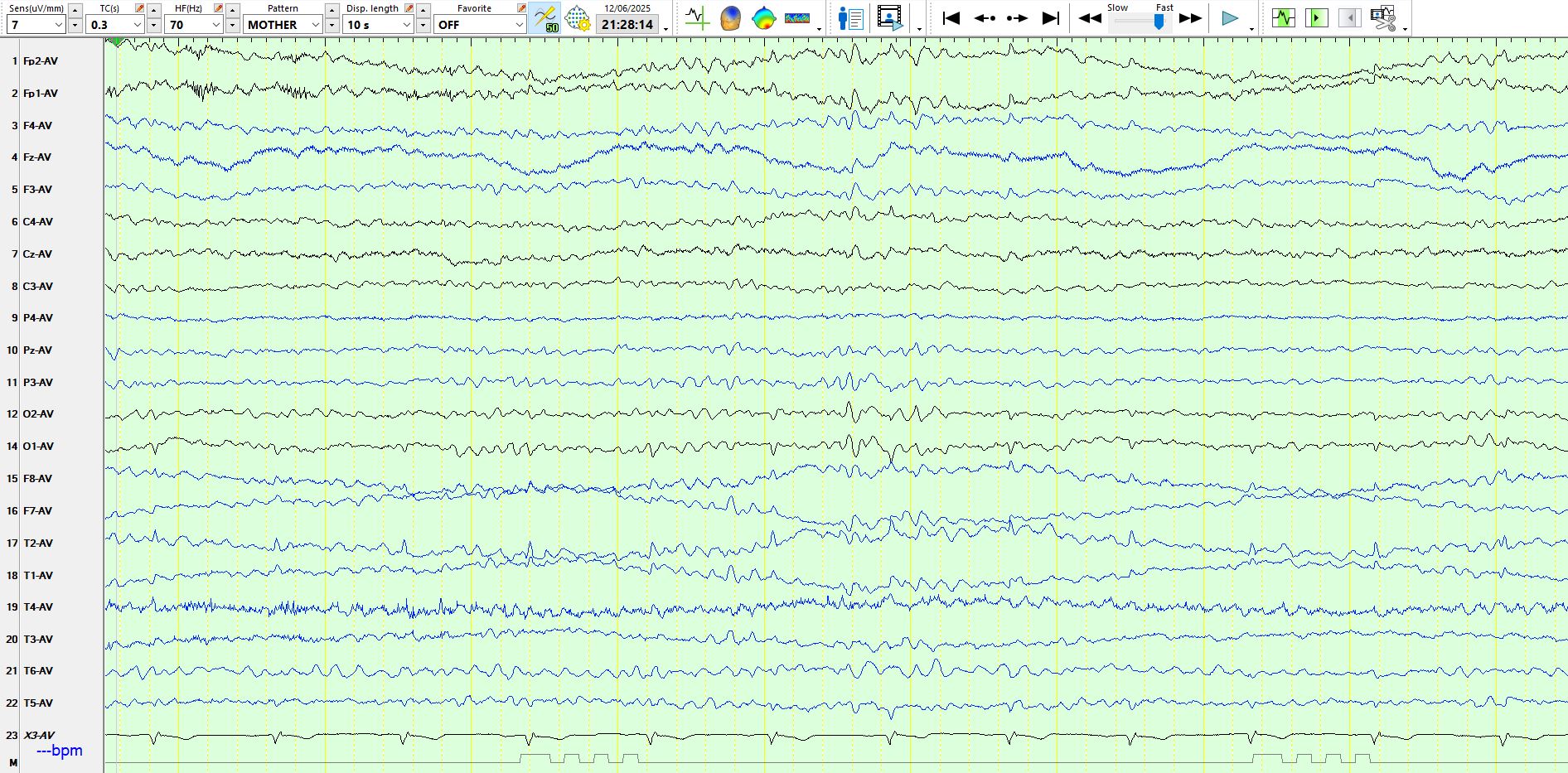Click the fast rewind button
The width and height of the screenshot is (1568, 773).
1090,17
